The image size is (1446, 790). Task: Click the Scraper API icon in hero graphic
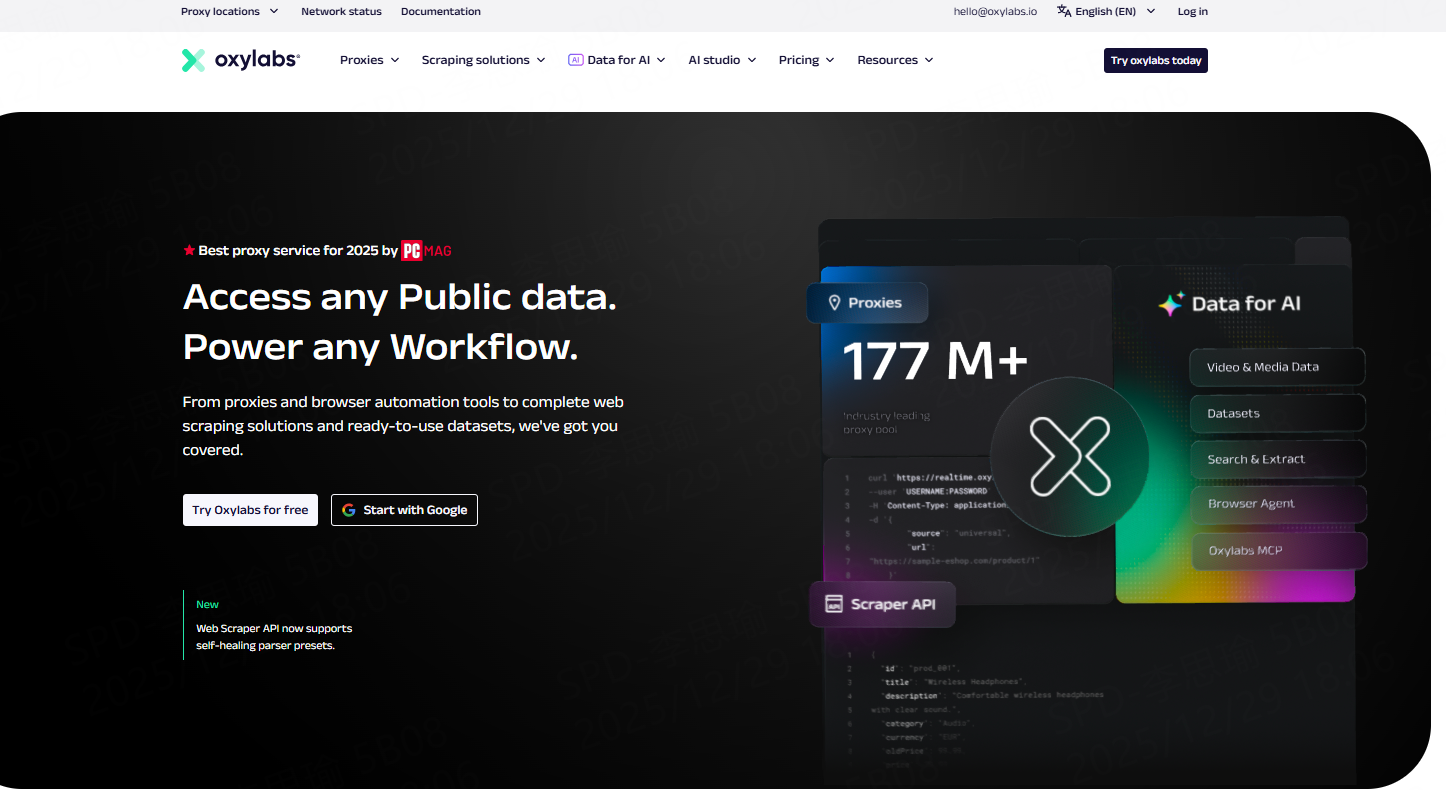pyautogui.click(x=833, y=604)
